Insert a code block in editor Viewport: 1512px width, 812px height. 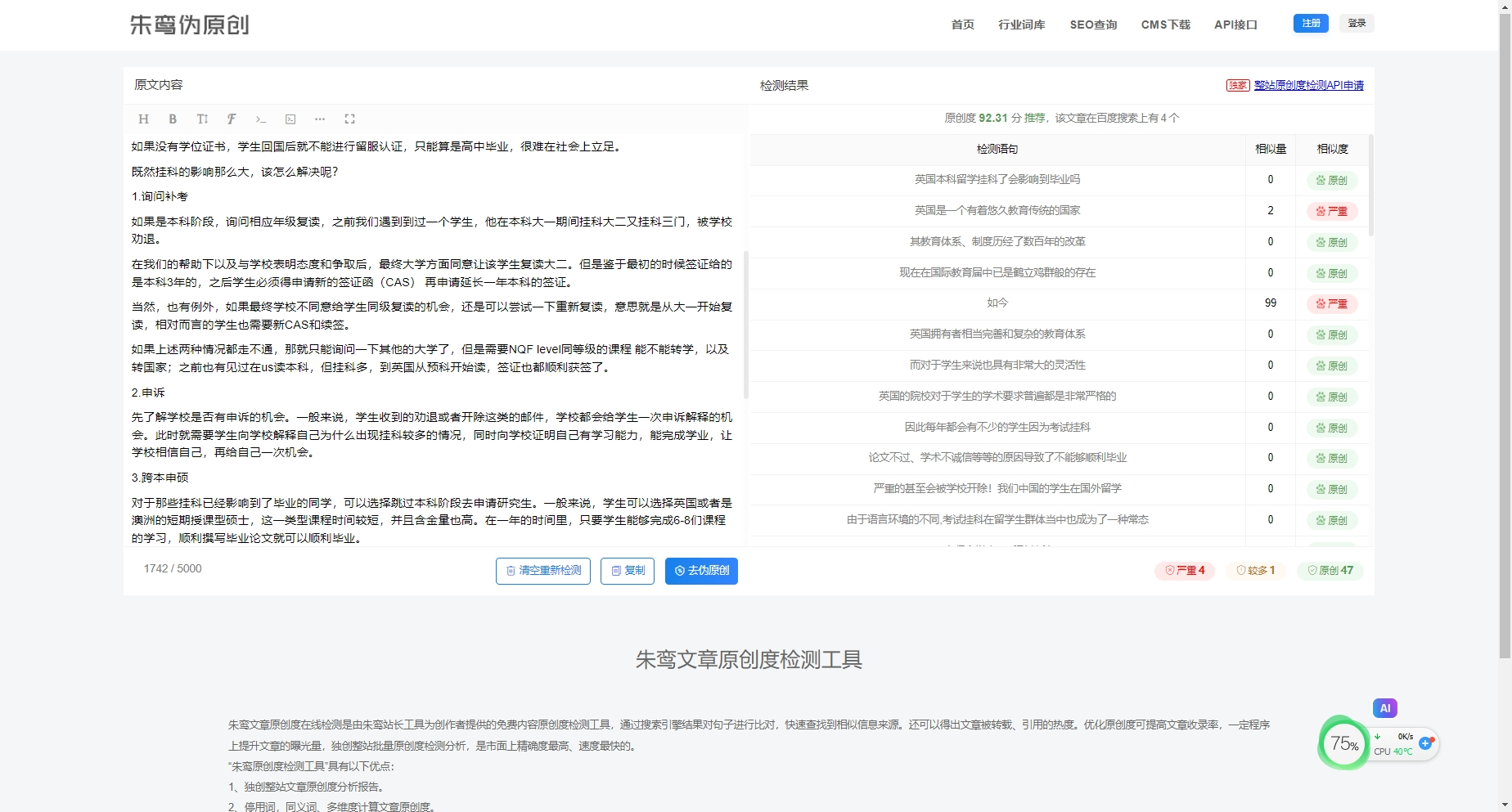(x=290, y=119)
